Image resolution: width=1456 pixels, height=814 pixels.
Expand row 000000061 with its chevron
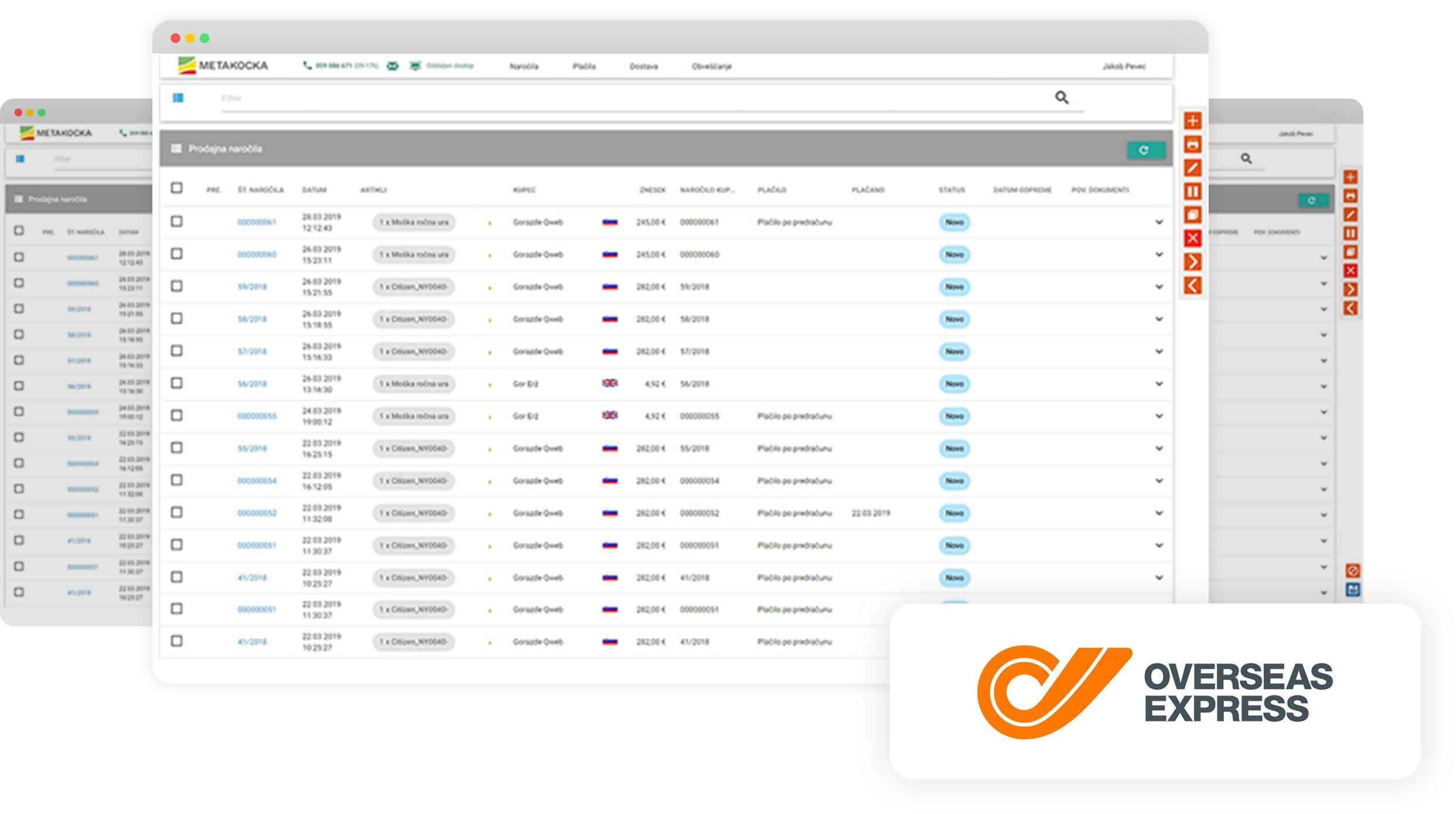click(x=1159, y=222)
